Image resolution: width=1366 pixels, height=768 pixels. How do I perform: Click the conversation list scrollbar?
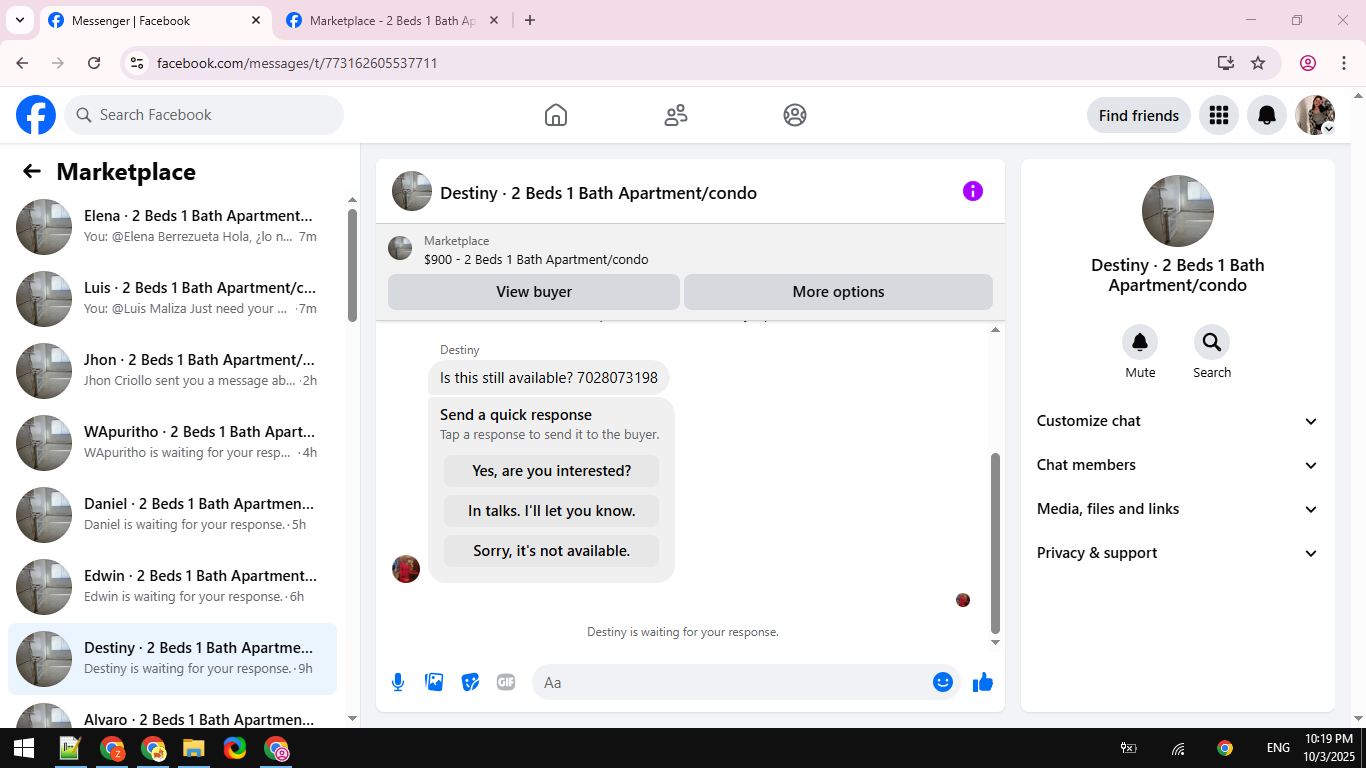point(352,265)
